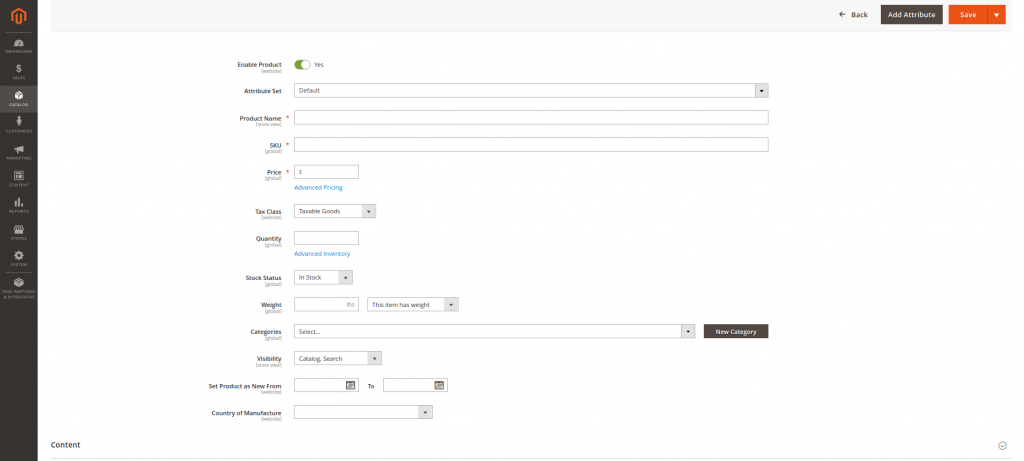The image size is (1024, 461).
Task: Open the Dashboard sidebar icon
Action: point(18,44)
